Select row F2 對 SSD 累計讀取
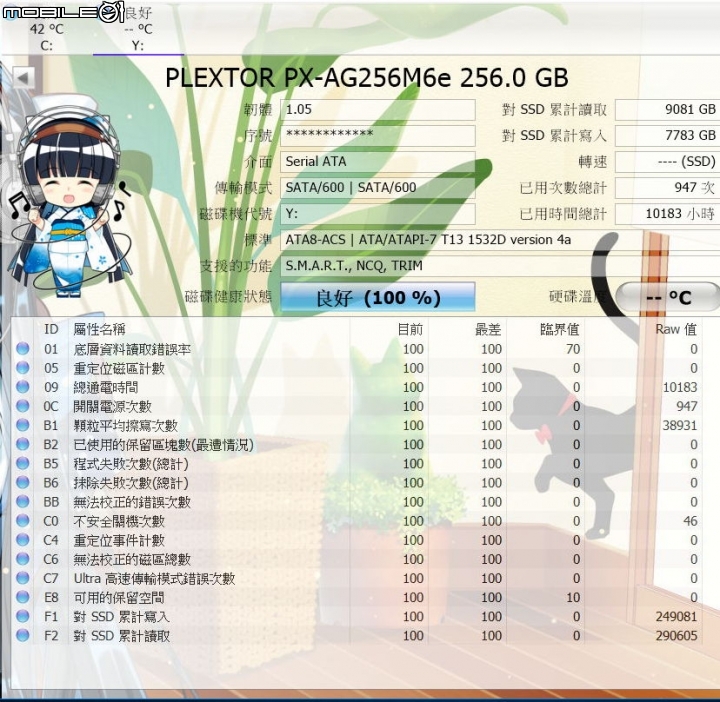720x702 pixels. pyautogui.click(x=356, y=636)
